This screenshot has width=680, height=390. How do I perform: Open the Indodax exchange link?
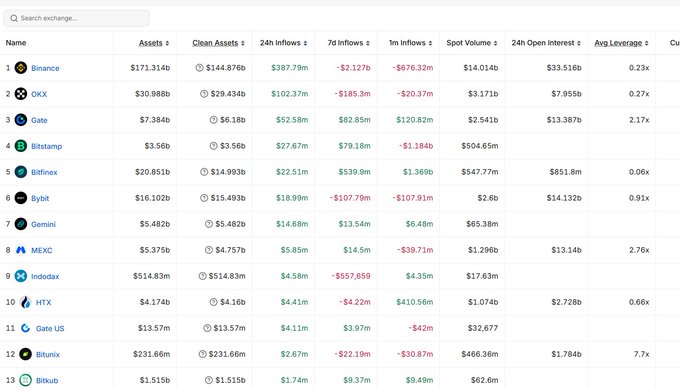[45, 276]
